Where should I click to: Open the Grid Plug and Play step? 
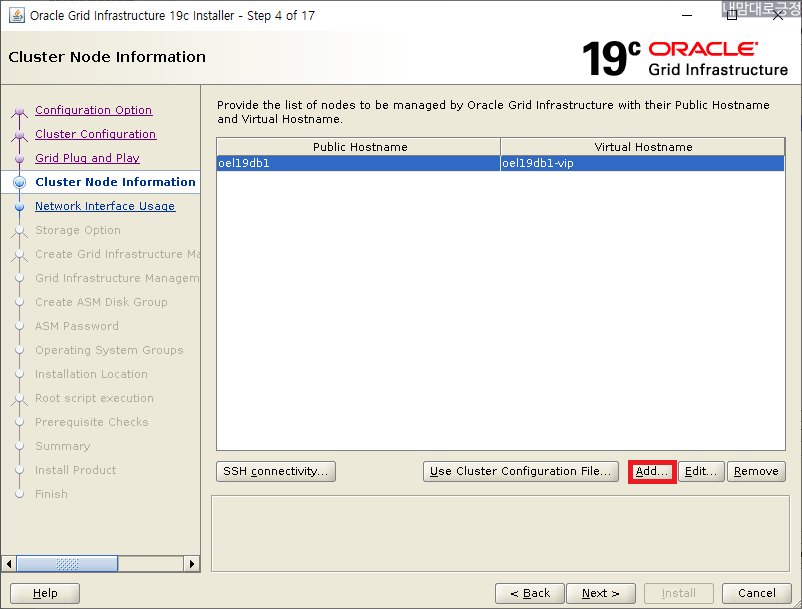tap(87, 158)
